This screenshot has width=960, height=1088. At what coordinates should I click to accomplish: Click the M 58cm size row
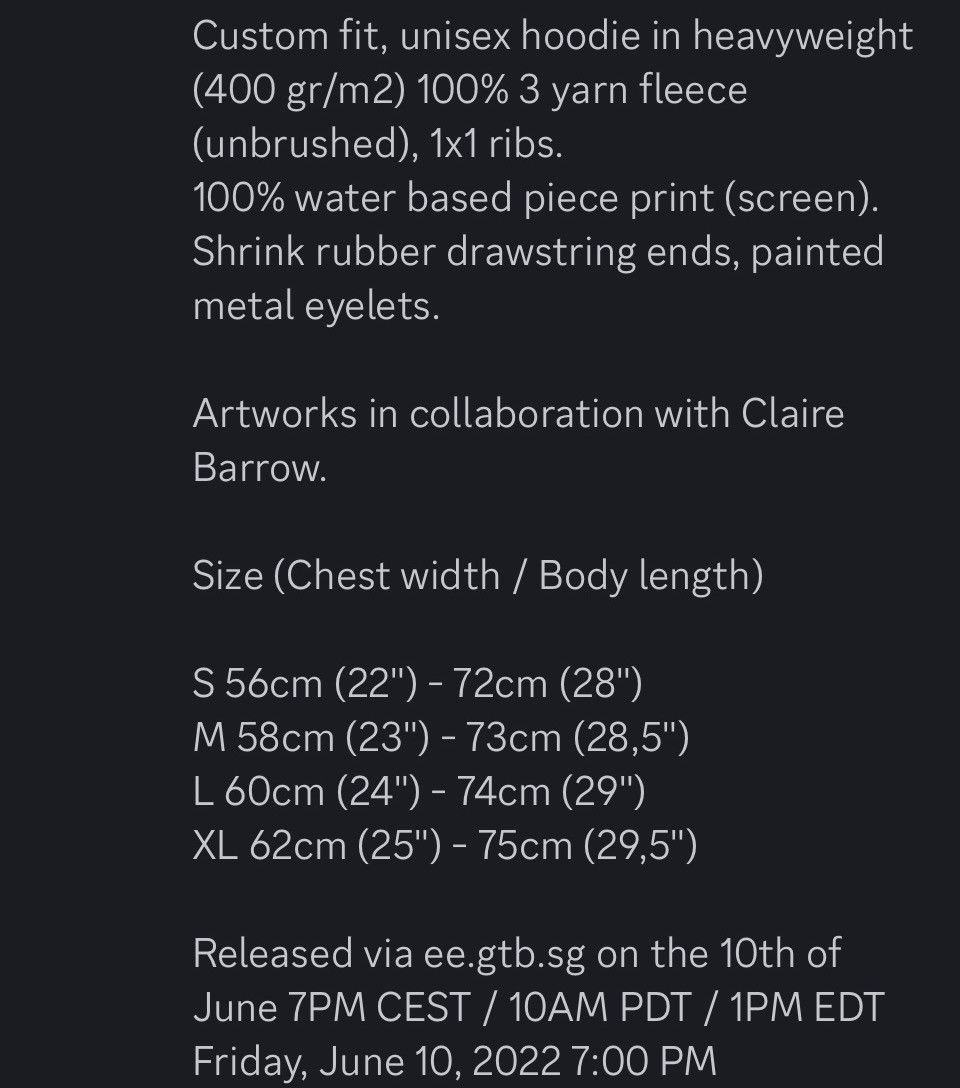coord(441,738)
